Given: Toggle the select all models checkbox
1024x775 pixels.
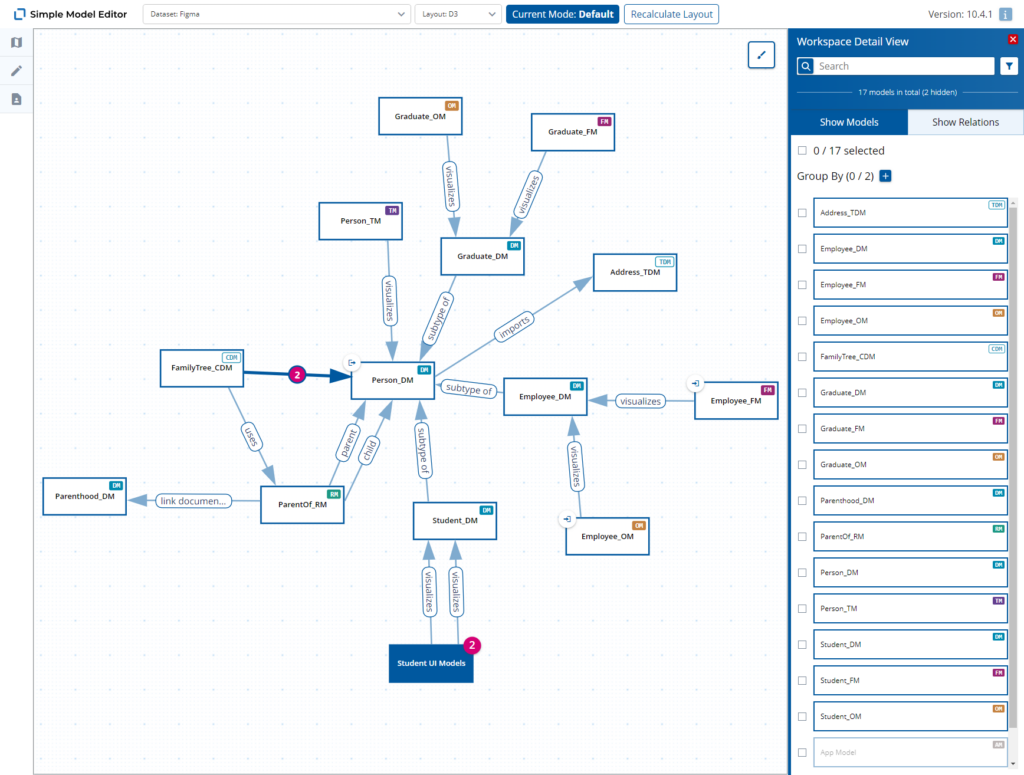Looking at the screenshot, I should [802, 151].
